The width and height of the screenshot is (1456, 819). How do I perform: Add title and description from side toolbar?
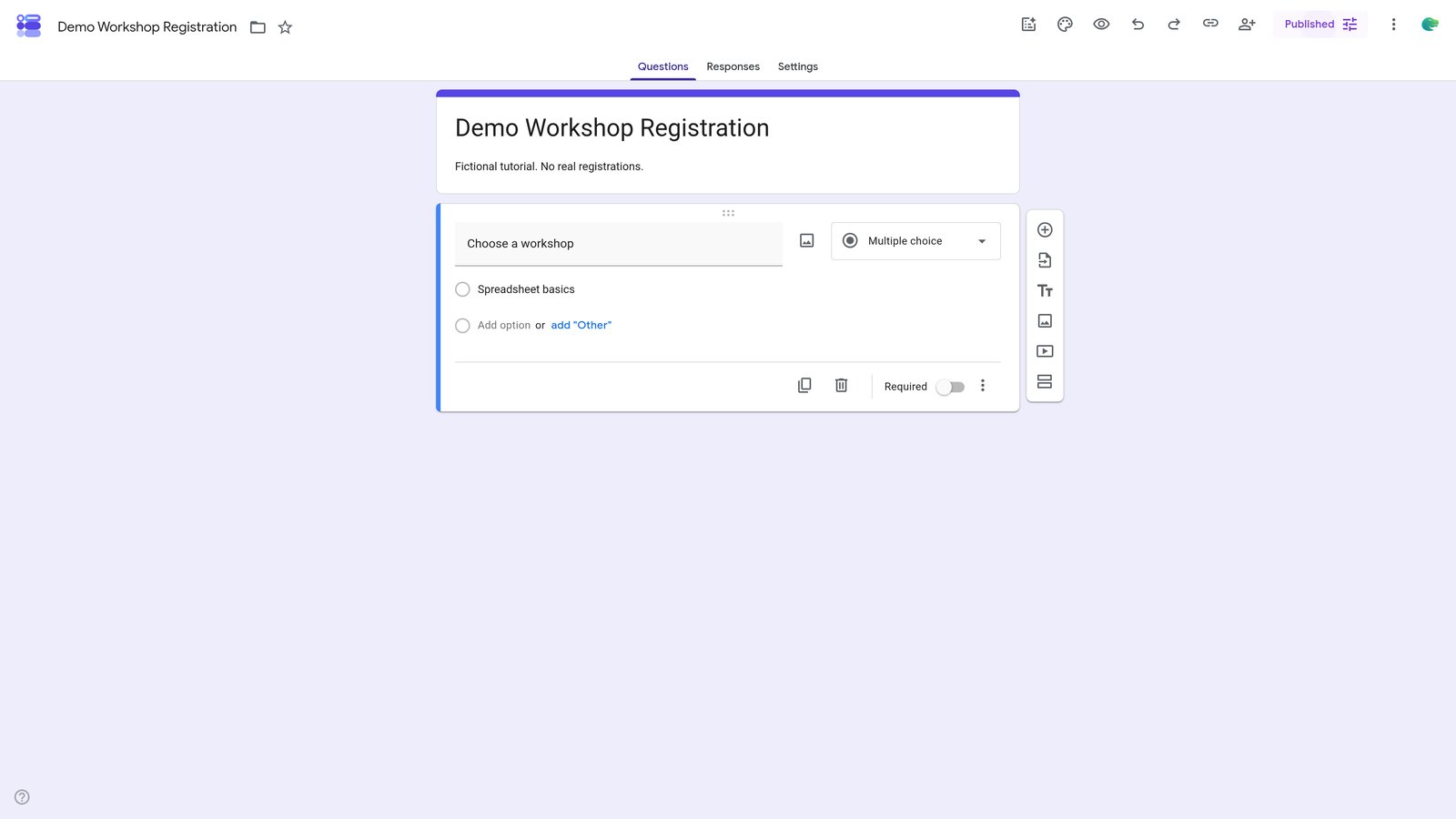pos(1045,291)
